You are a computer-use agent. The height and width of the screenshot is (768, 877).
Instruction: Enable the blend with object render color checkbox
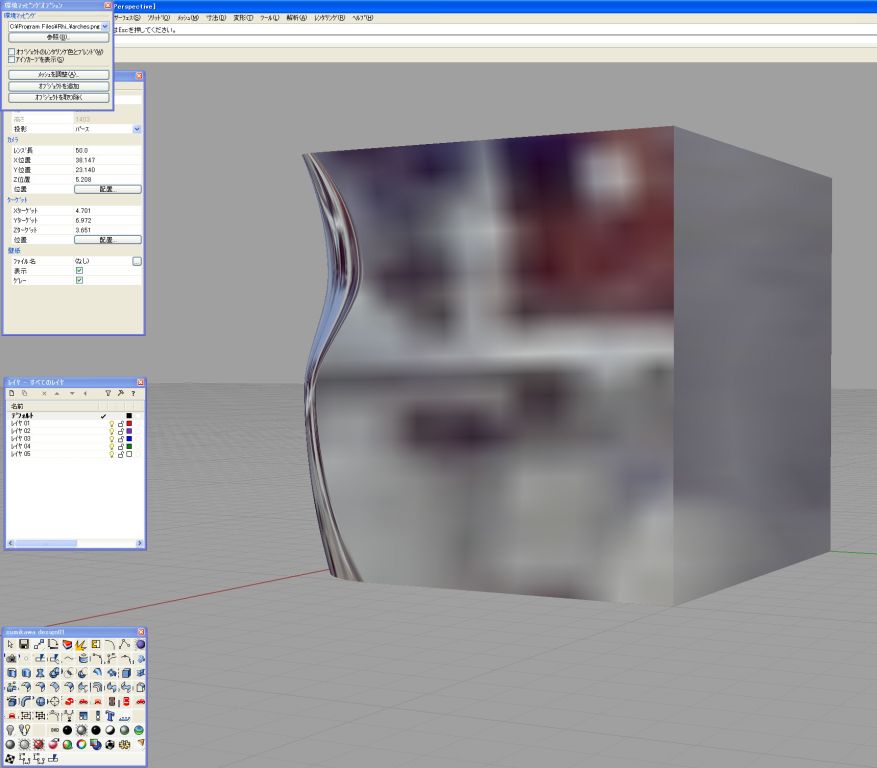(11, 51)
